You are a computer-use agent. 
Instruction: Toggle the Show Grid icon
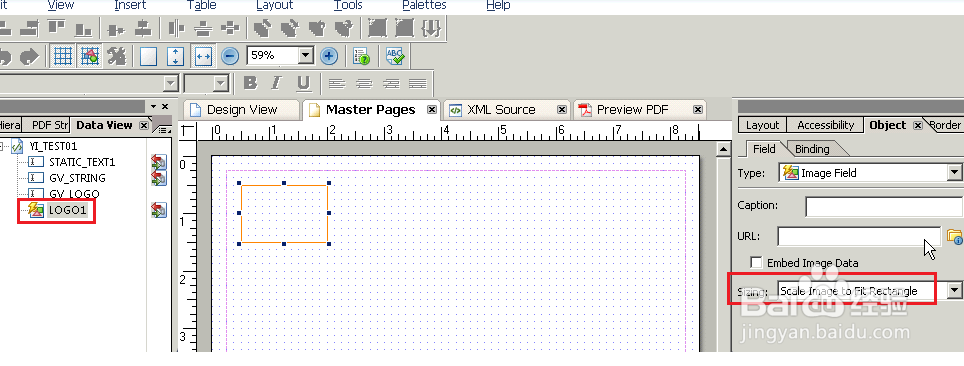[x=63, y=56]
